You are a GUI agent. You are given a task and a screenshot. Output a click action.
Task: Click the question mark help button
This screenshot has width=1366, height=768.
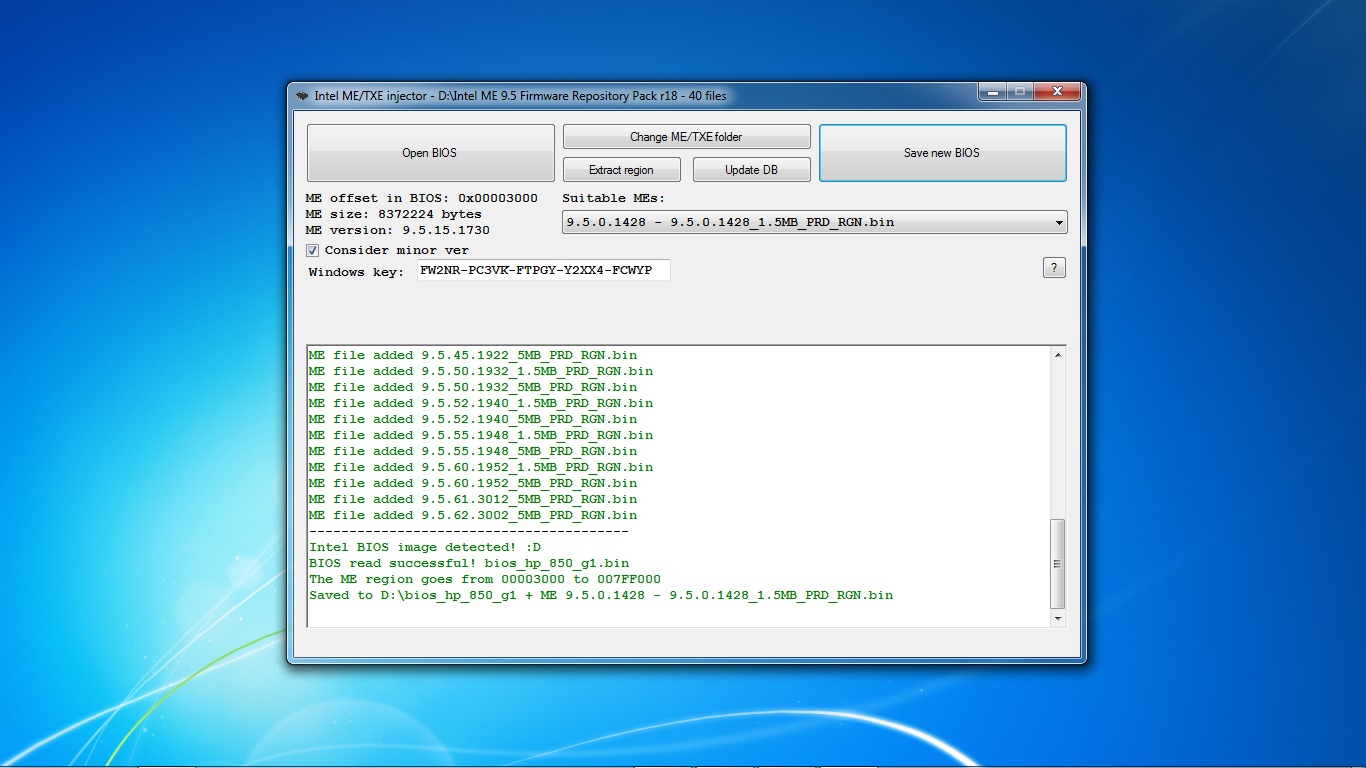click(1054, 268)
